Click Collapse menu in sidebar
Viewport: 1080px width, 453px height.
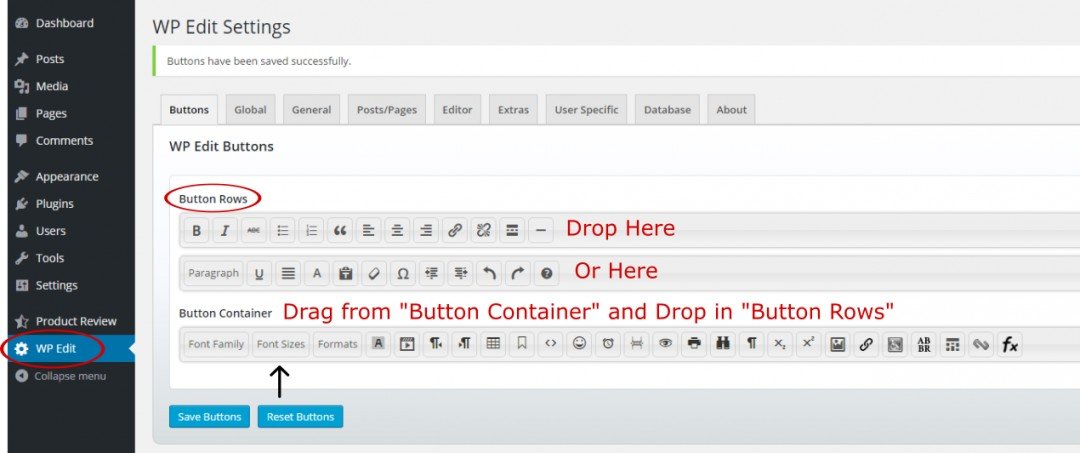point(72,376)
